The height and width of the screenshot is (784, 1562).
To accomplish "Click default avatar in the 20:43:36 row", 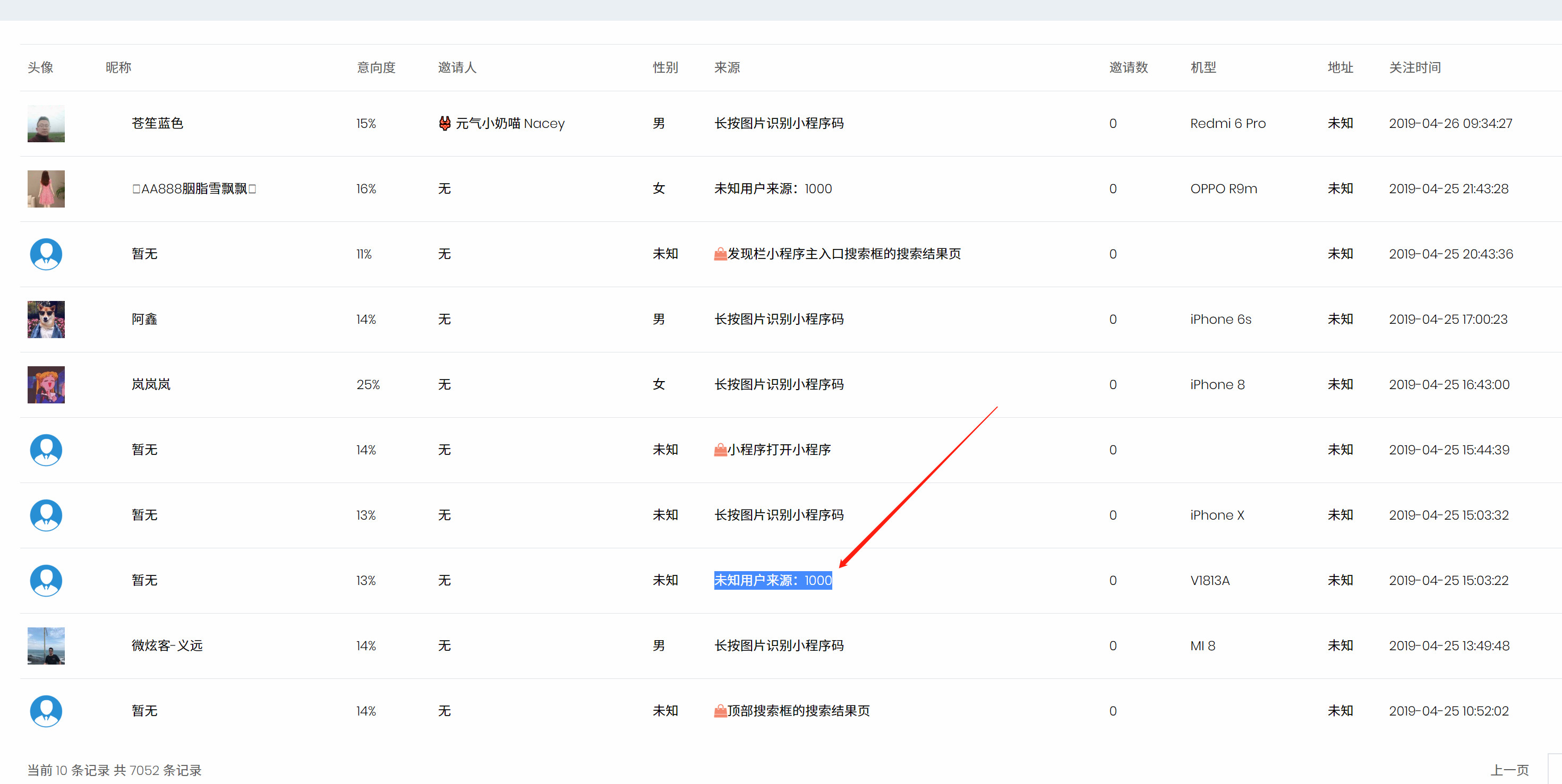I will click(46, 254).
